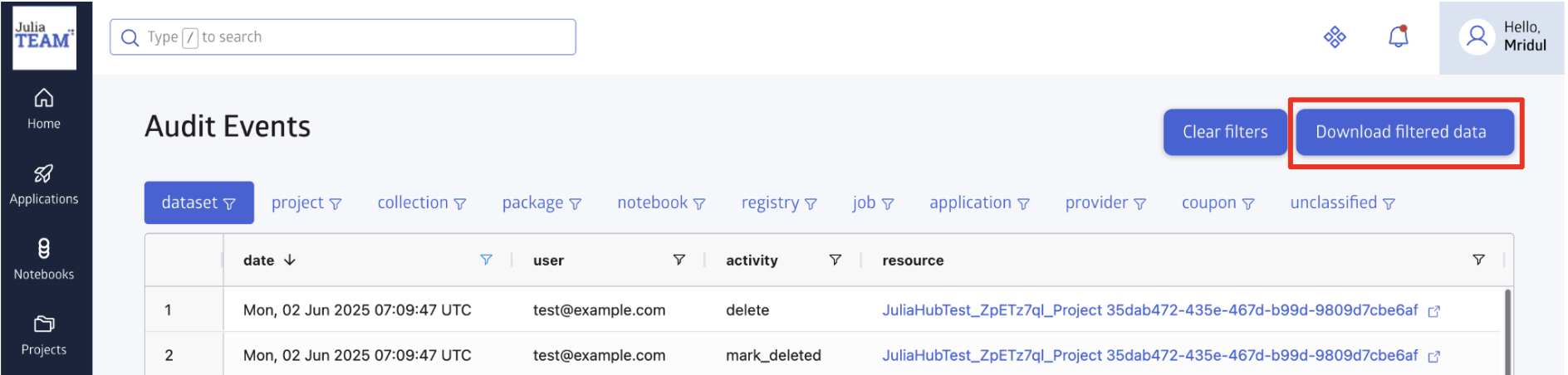Image resolution: width=1568 pixels, height=375 pixels.
Task: Open the Mridul user profile menu
Action: (x=1502, y=37)
